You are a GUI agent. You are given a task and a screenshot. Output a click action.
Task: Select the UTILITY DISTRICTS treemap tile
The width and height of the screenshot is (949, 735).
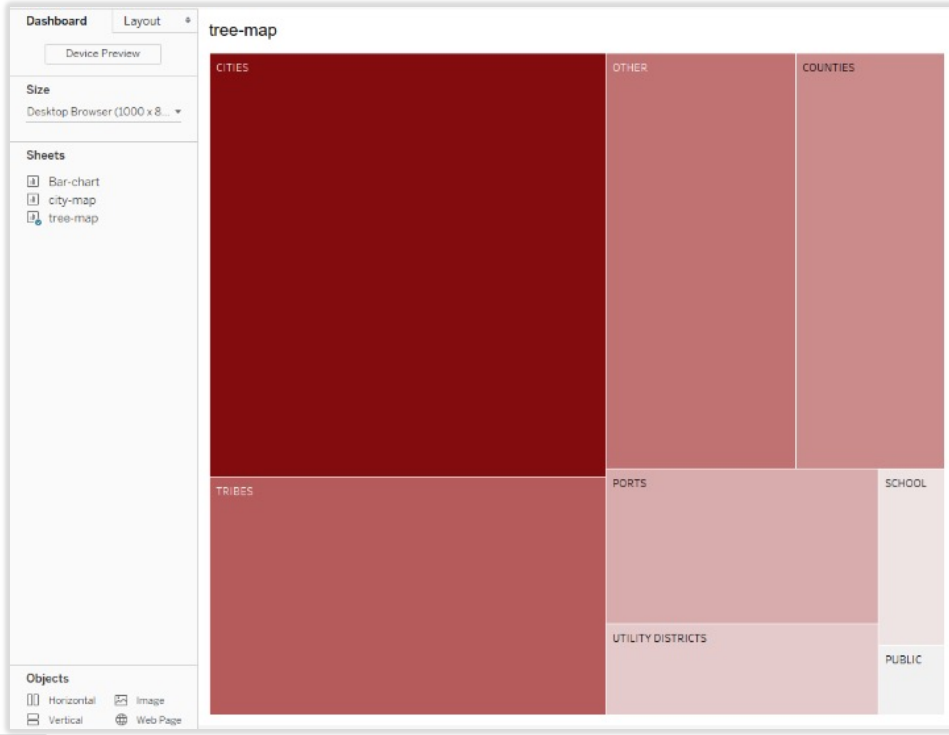click(741, 669)
